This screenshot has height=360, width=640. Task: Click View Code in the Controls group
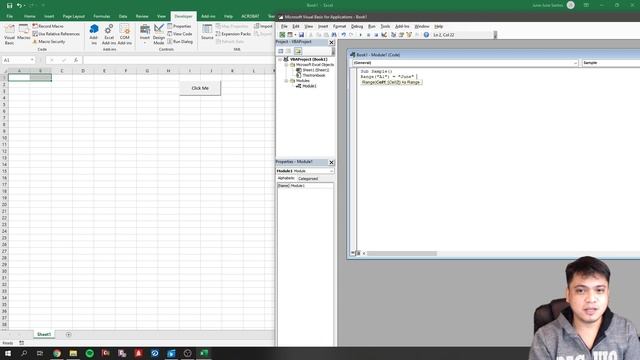tap(180, 34)
